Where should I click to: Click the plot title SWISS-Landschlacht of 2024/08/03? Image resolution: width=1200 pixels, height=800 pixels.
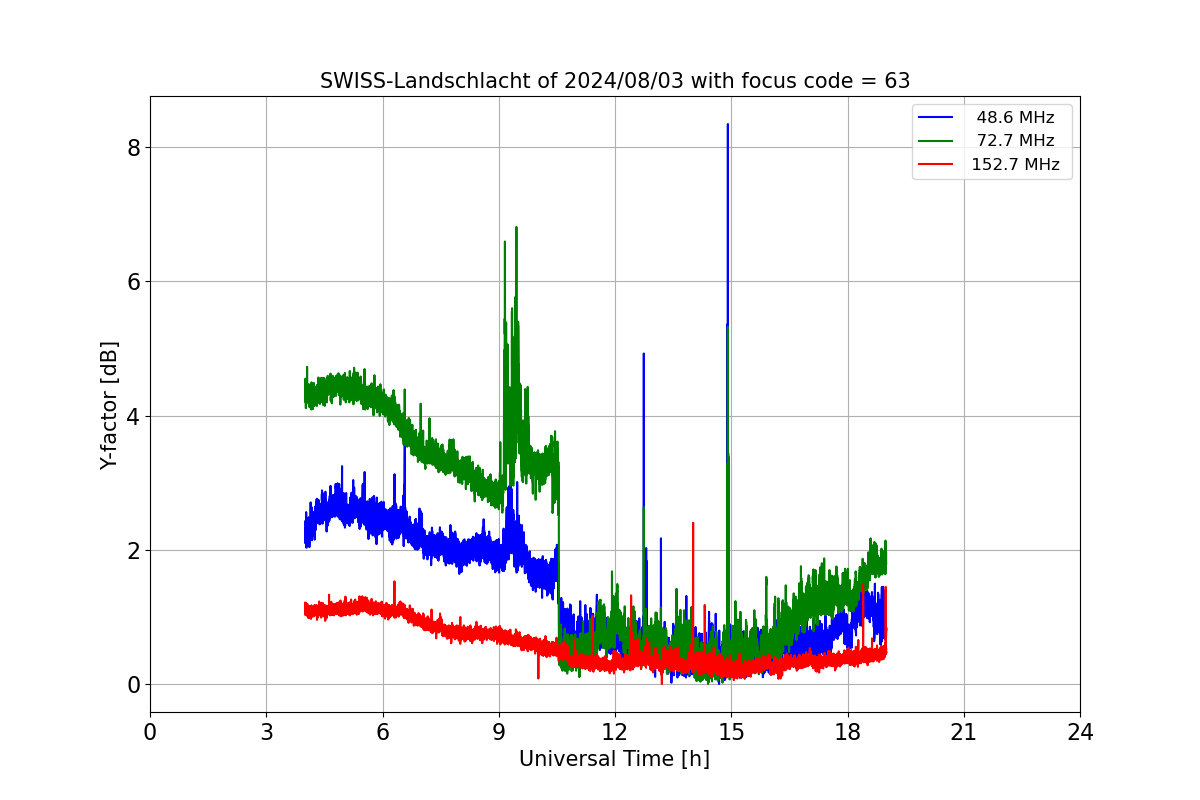point(615,81)
